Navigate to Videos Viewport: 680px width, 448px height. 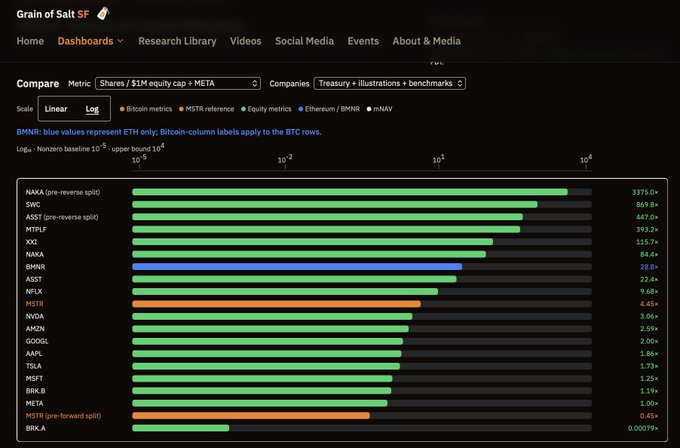[x=245, y=41]
